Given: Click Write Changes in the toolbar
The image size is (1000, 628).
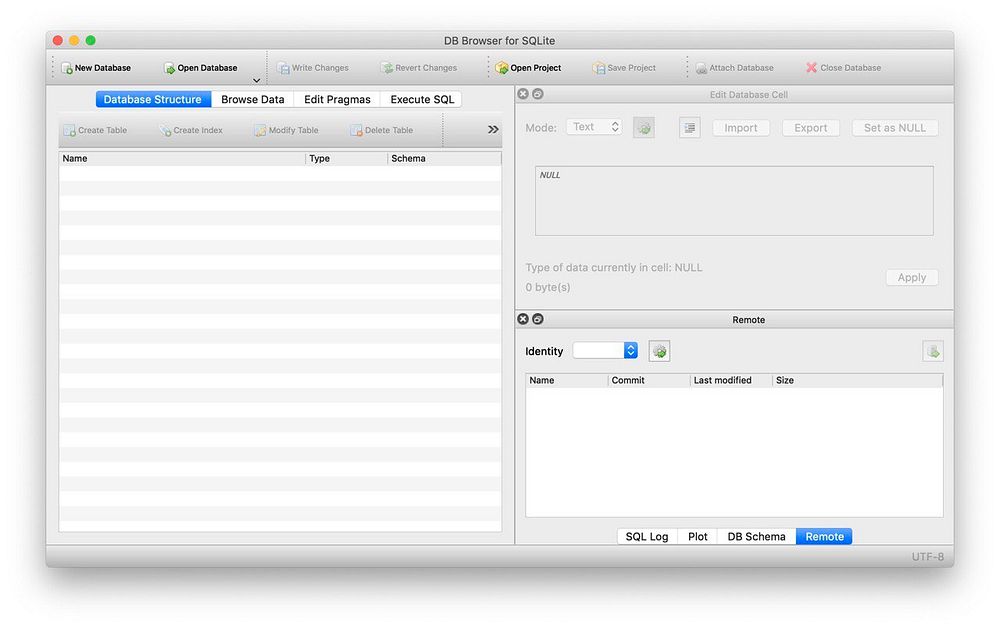Looking at the screenshot, I should pyautogui.click(x=312, y=68).
